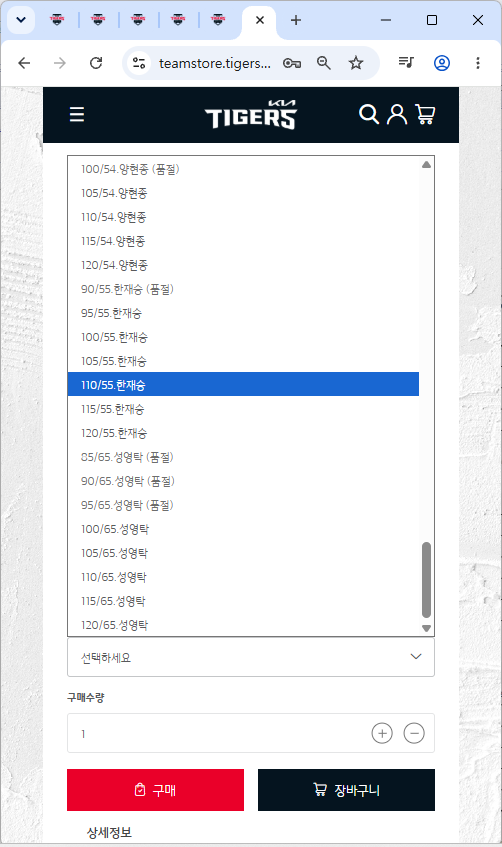
Task: Expand the 선택하세요 dropdown
Action: 251,657
